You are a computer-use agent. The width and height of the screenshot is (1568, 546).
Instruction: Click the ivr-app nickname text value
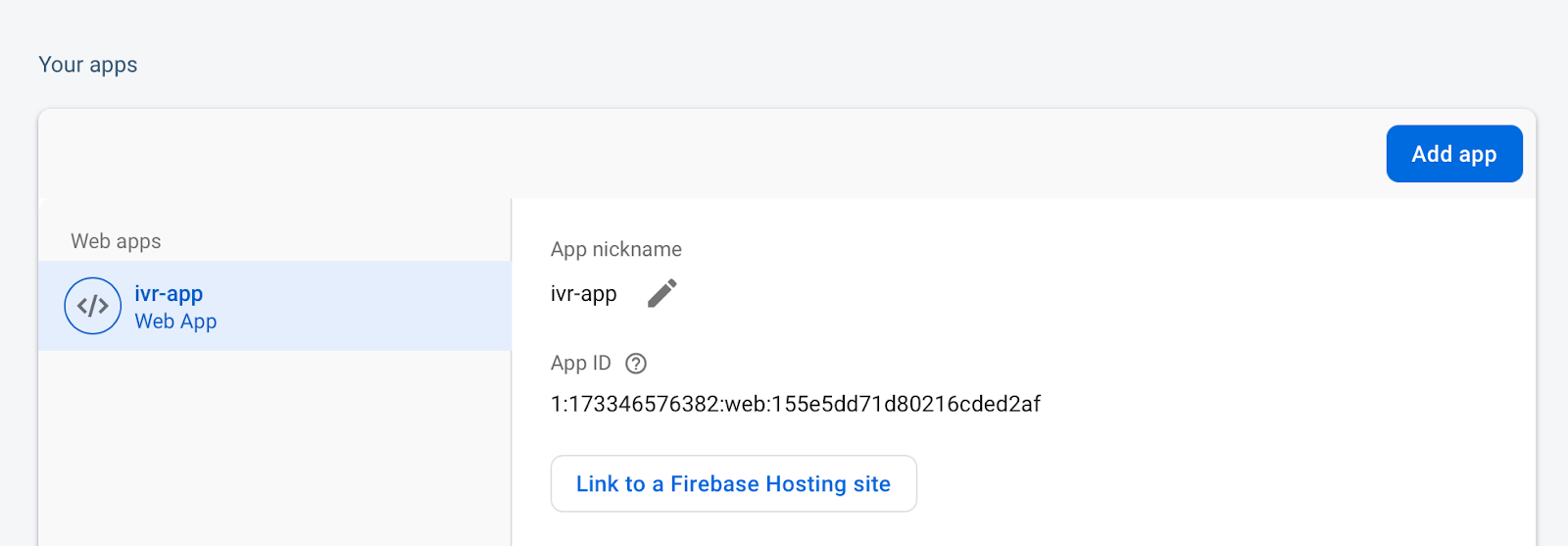click(x=584, y=294)
